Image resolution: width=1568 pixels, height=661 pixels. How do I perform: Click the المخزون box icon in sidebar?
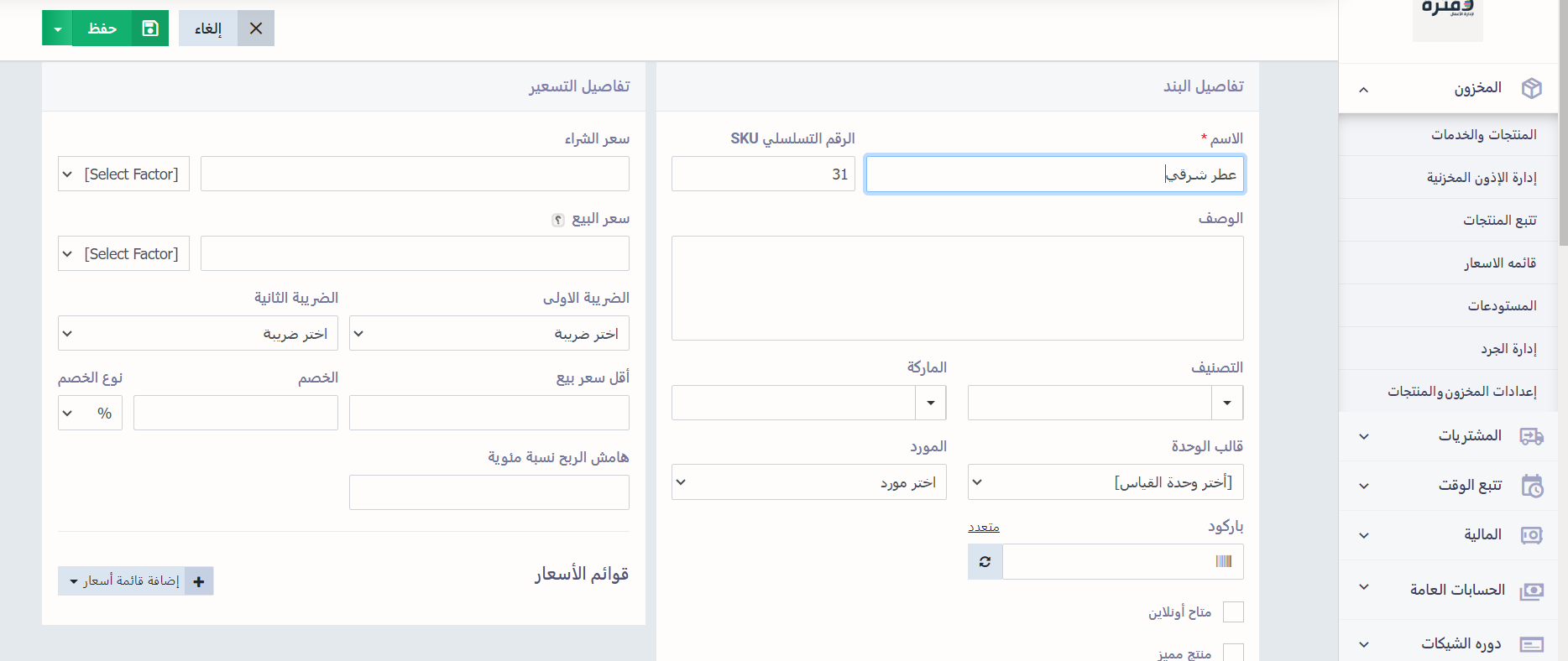[1531, 88]
